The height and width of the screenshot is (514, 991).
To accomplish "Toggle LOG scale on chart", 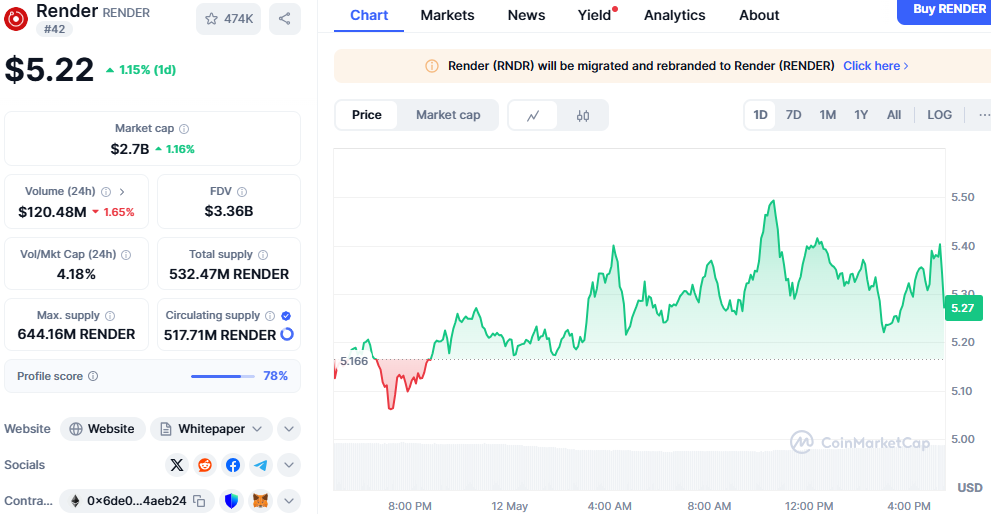I will [939, 115].
